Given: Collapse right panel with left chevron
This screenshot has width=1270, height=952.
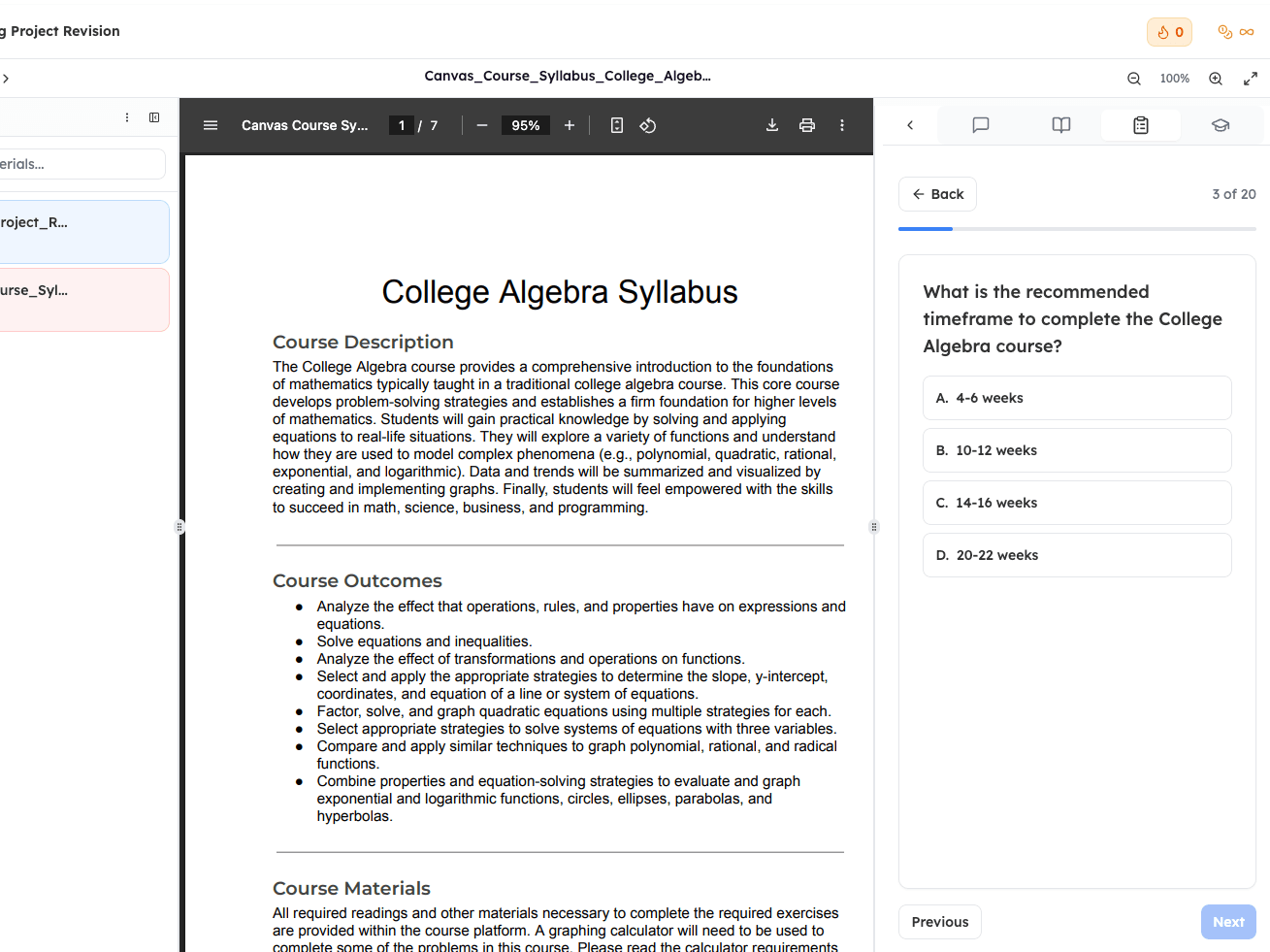Looking at the screenshot, I should click(910, 125).
